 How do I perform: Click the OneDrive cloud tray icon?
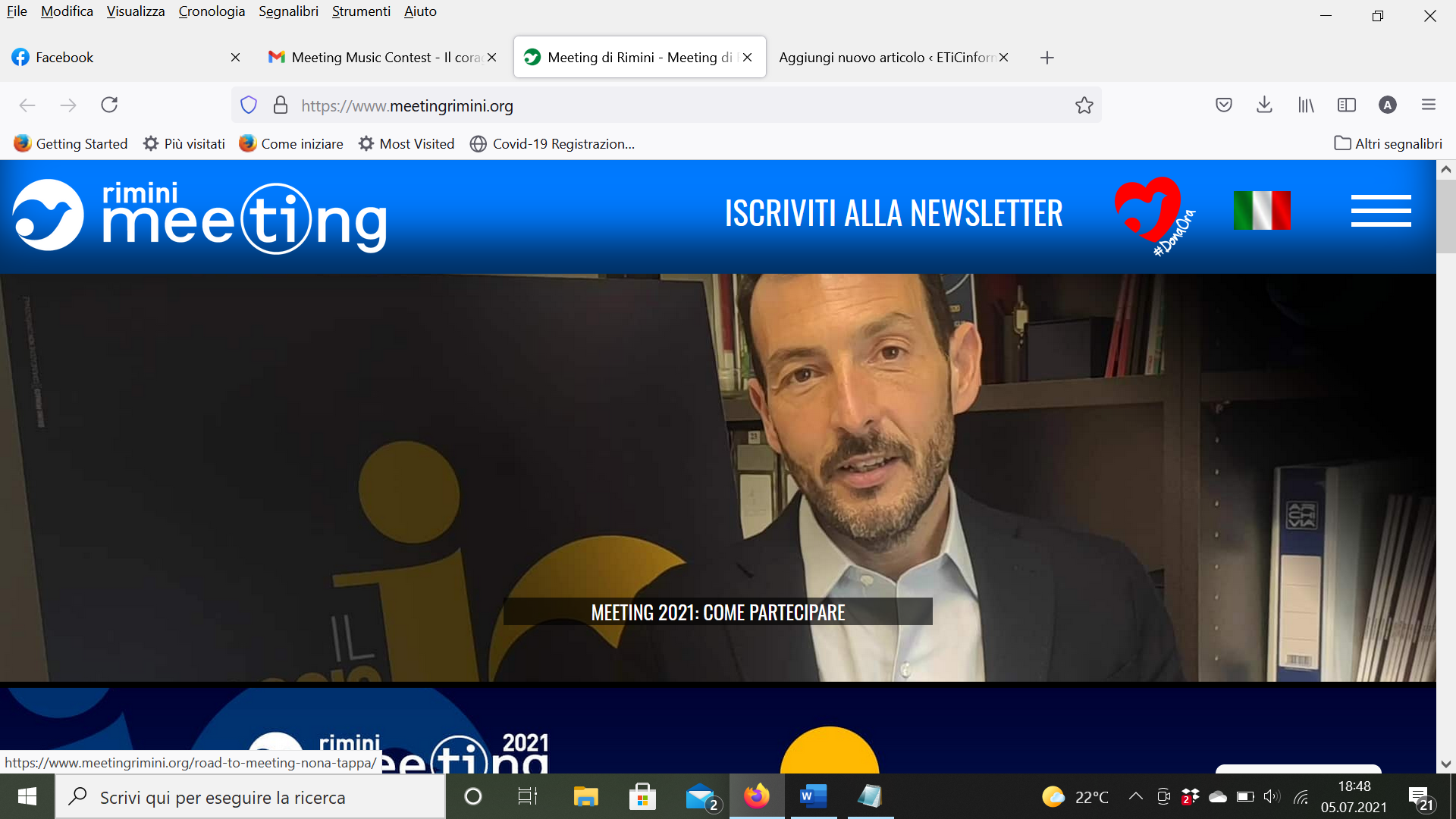click(x=1218, y=796)
